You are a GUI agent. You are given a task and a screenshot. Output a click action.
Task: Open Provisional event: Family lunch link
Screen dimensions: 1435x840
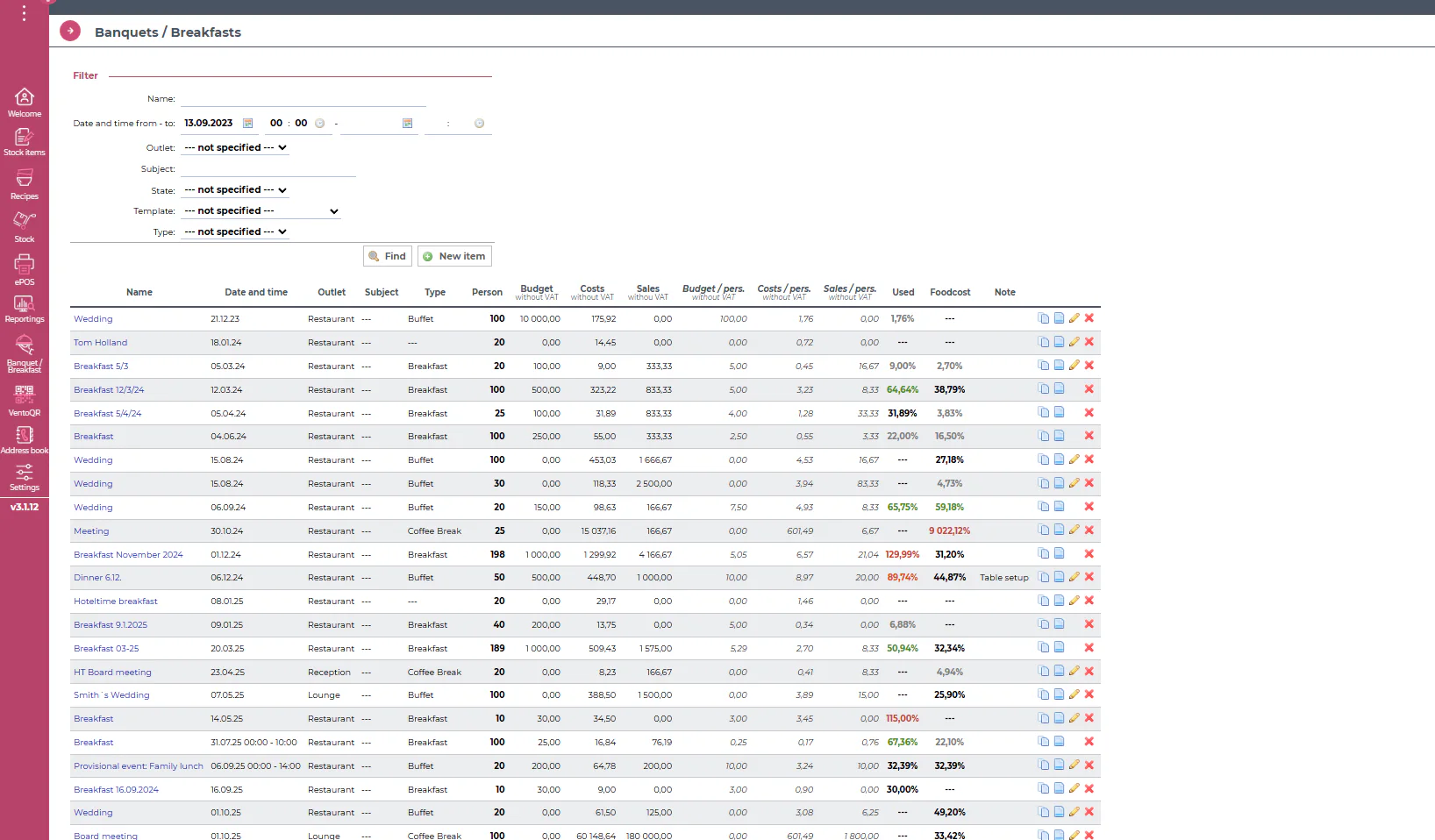coord(139,766)
